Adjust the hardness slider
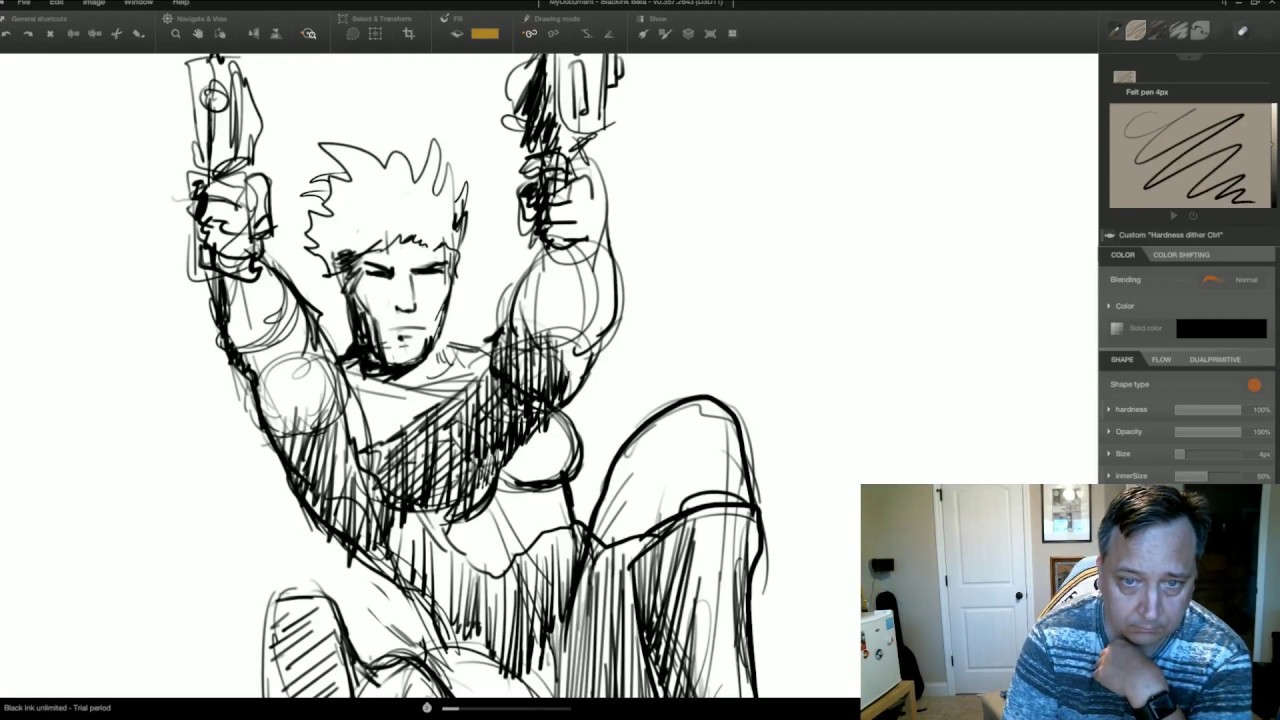Screen dimensions: 1280x720 (1208, 410)
